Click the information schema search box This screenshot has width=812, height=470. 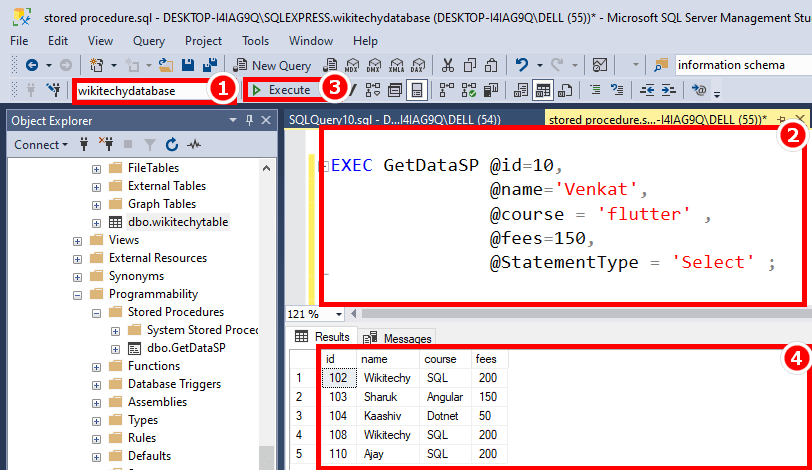[x=744, y=65]
